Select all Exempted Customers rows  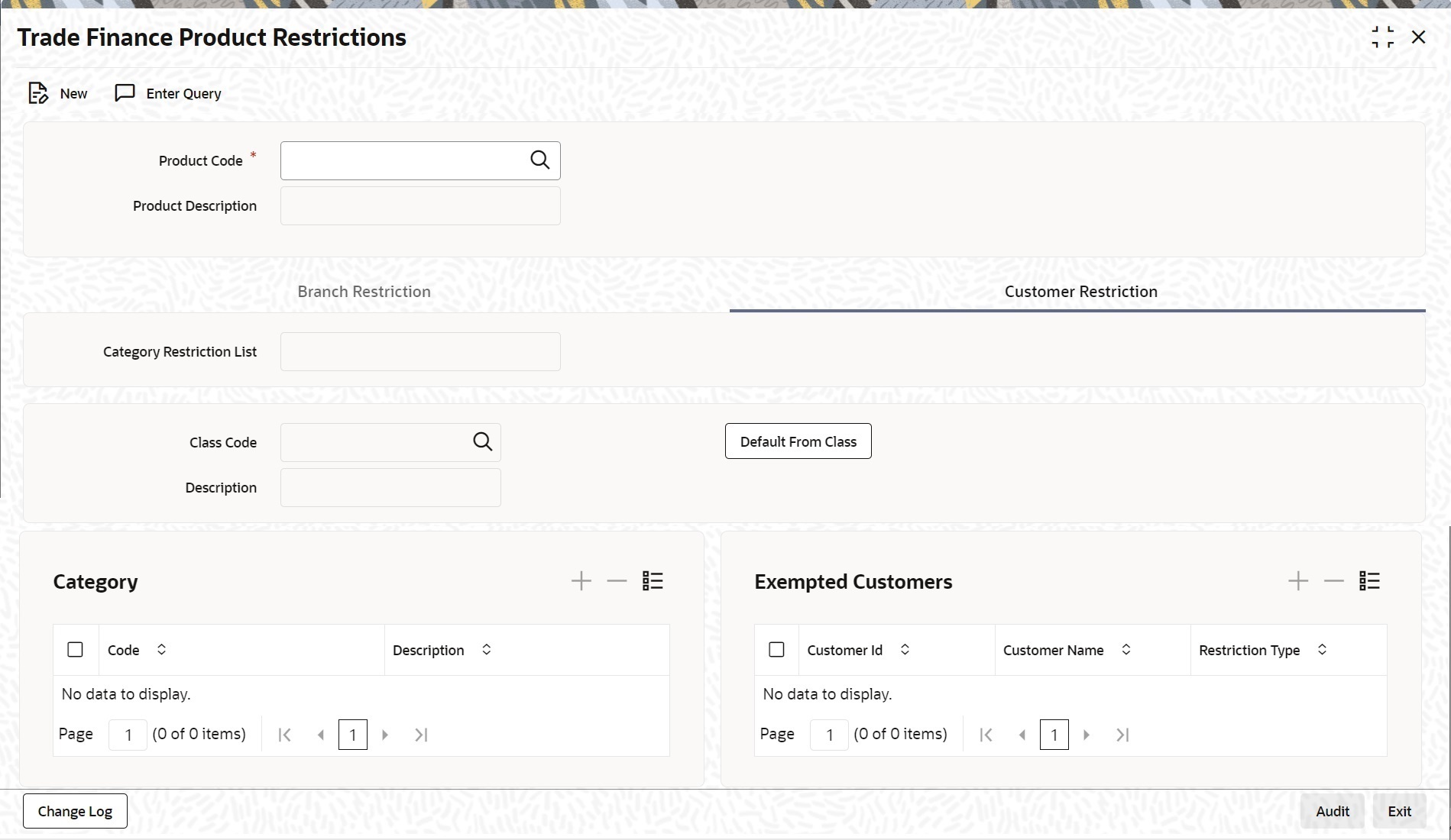pyautogui.click(x=776, y=650)
